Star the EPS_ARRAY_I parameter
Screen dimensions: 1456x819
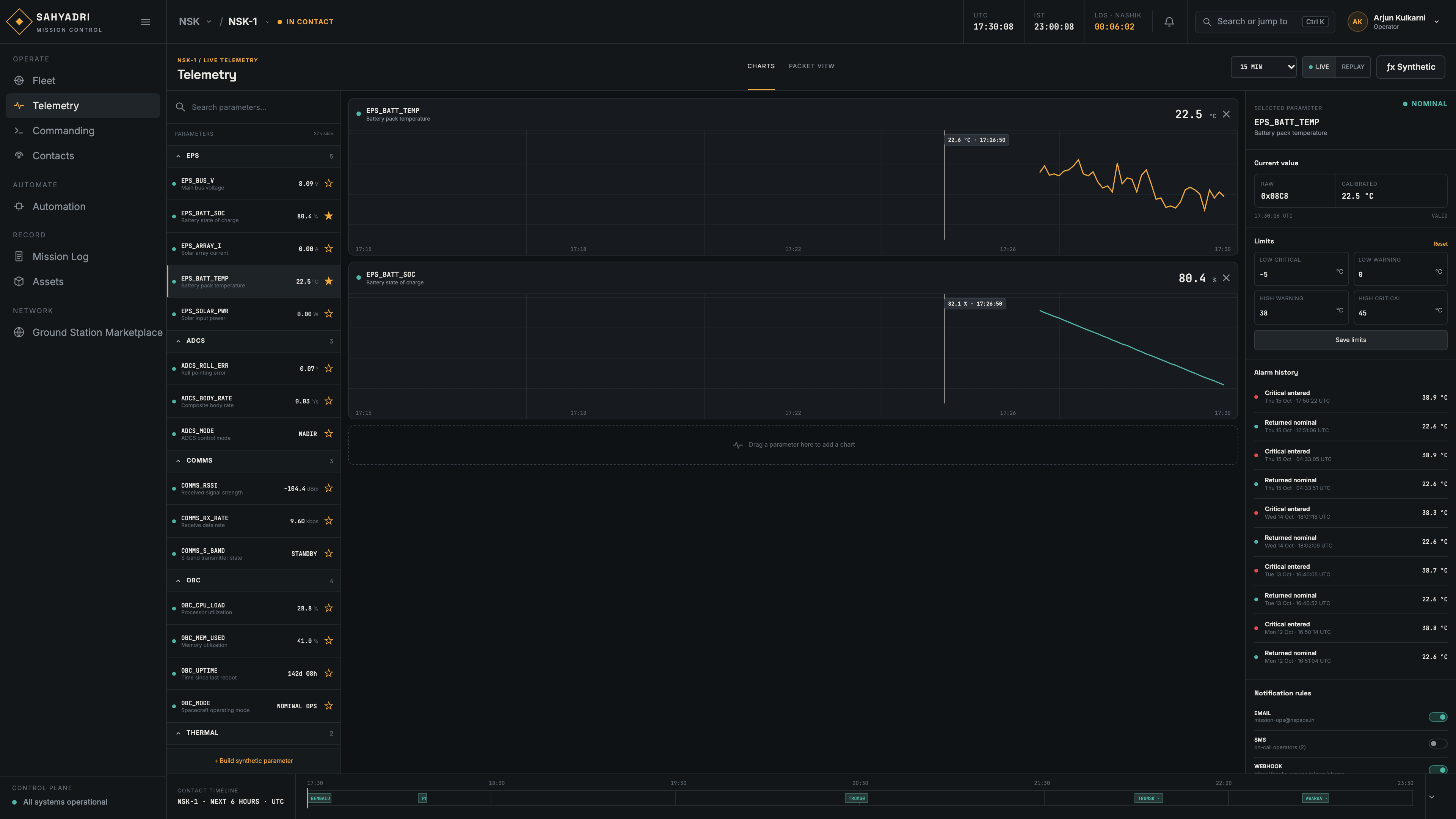(x=328, y=249)
